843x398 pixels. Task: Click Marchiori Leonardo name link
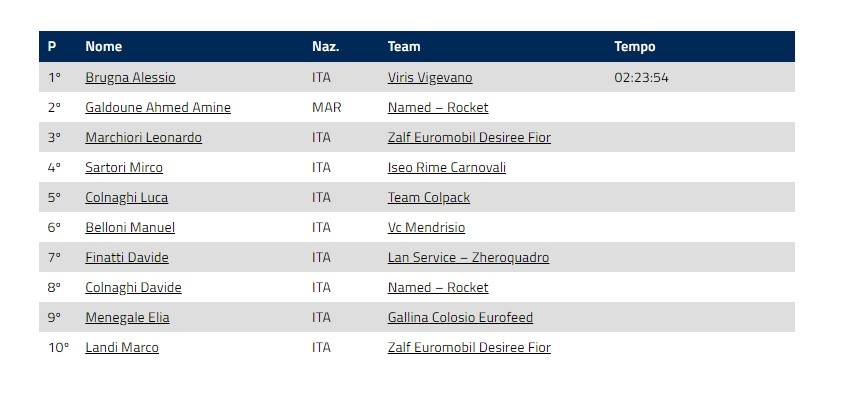point(144,138)
